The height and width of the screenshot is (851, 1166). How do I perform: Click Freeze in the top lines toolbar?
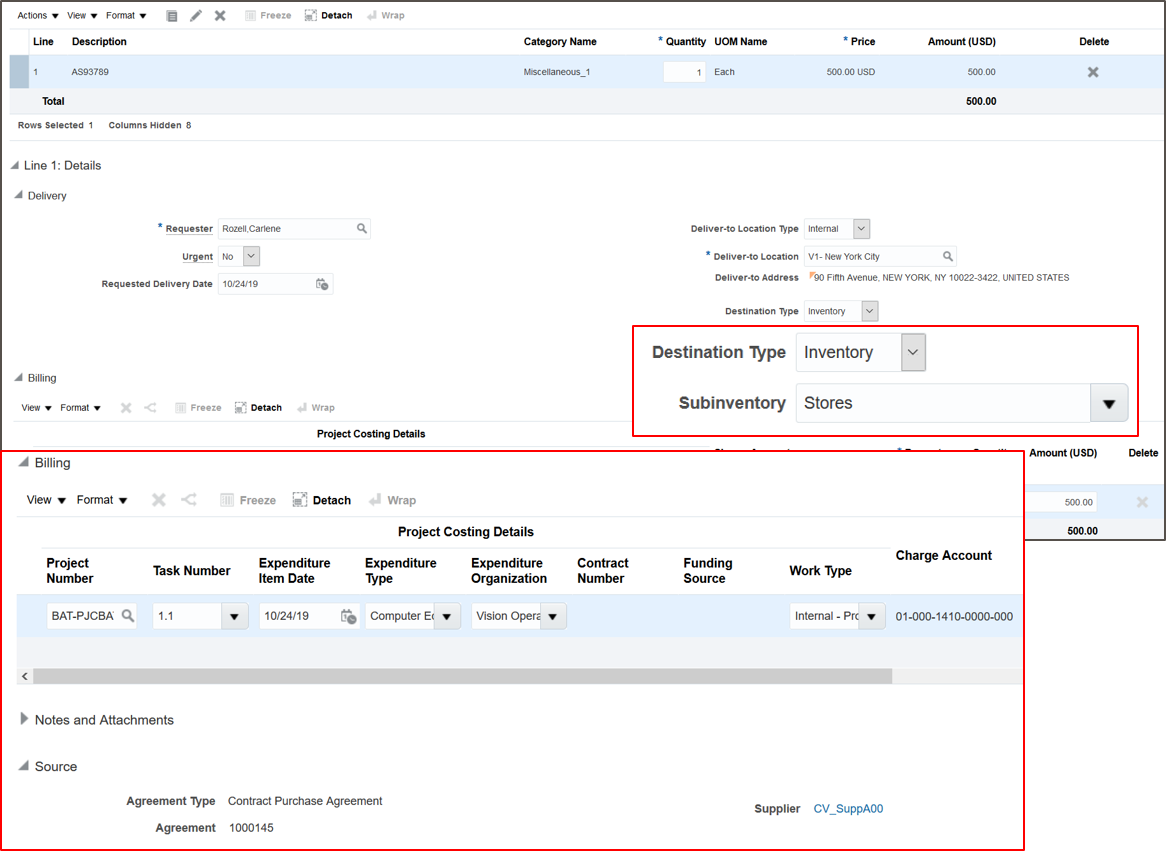coord(268,16)
